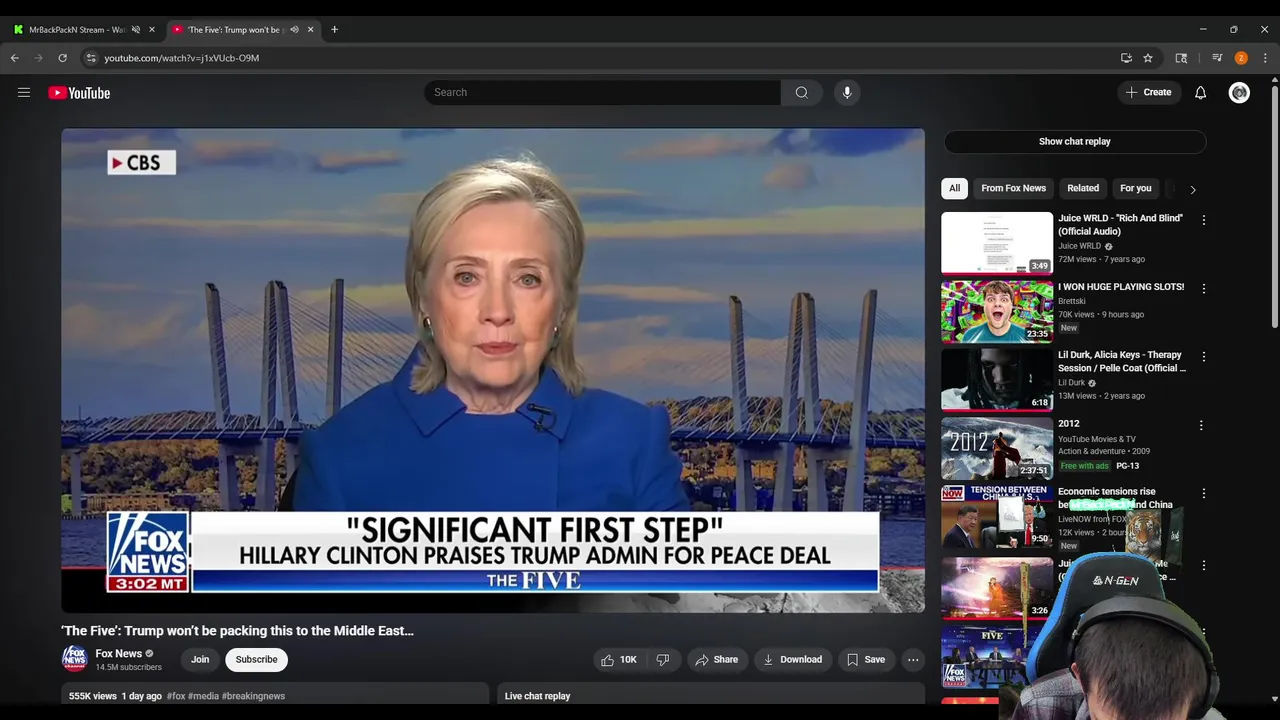Open browser profile avatar

click(1241, 58)
